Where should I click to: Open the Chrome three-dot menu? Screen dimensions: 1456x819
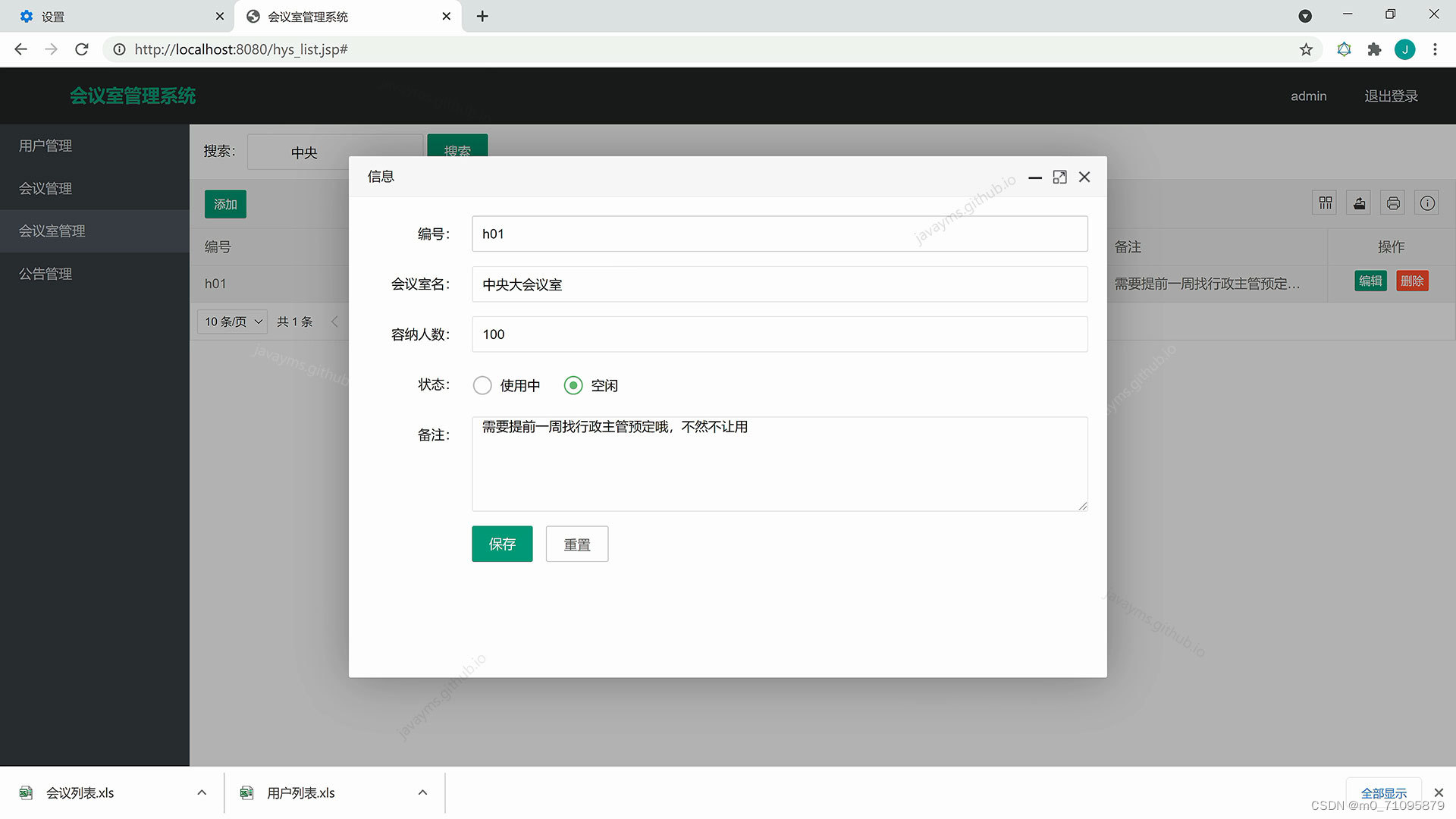pos(1435,49)
